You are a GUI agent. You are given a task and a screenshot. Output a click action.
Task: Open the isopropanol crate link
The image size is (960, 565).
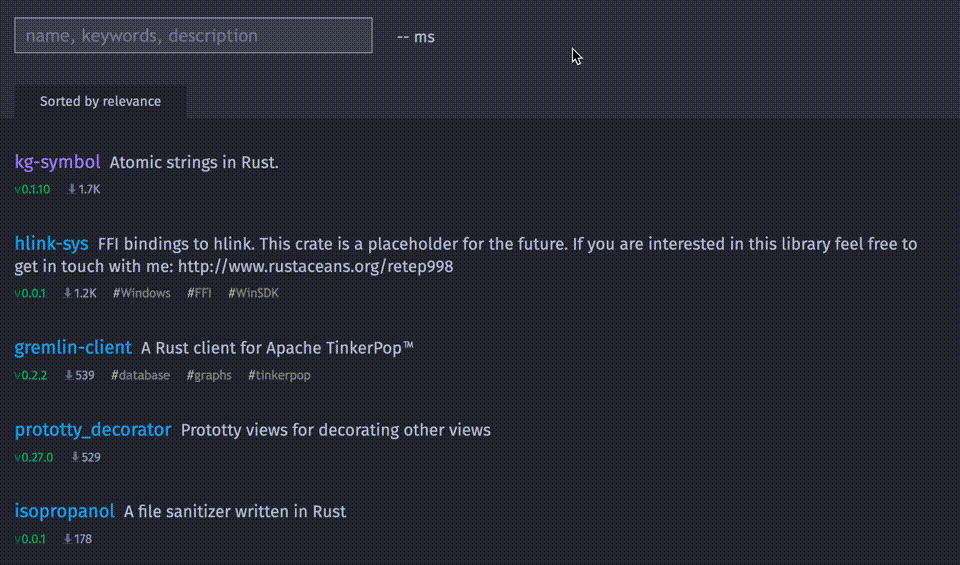coord(64,511)
